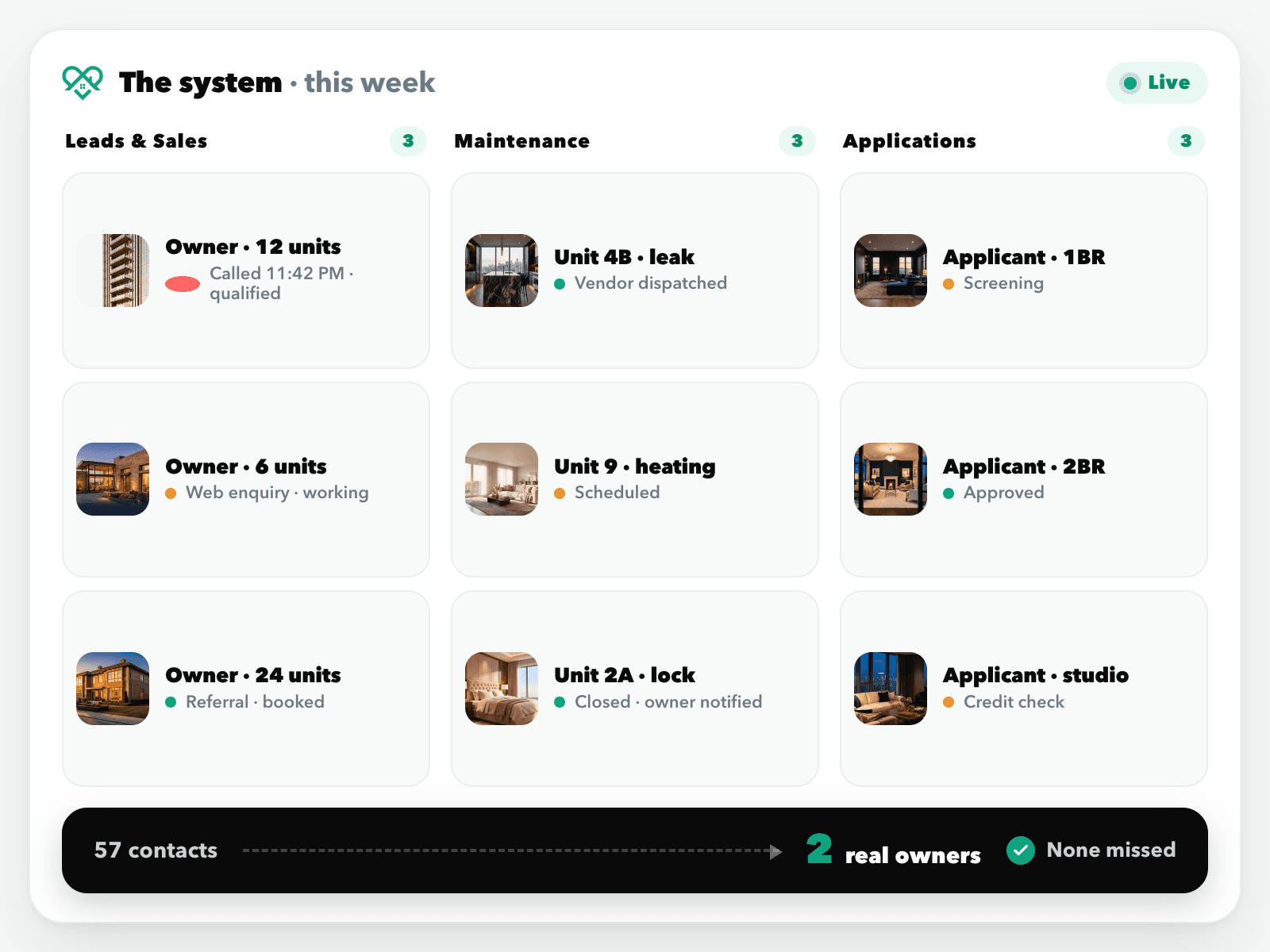1270x952 pixels.
Task: Click the Owner · 12 units title
Action: click(x=253, y=247)
